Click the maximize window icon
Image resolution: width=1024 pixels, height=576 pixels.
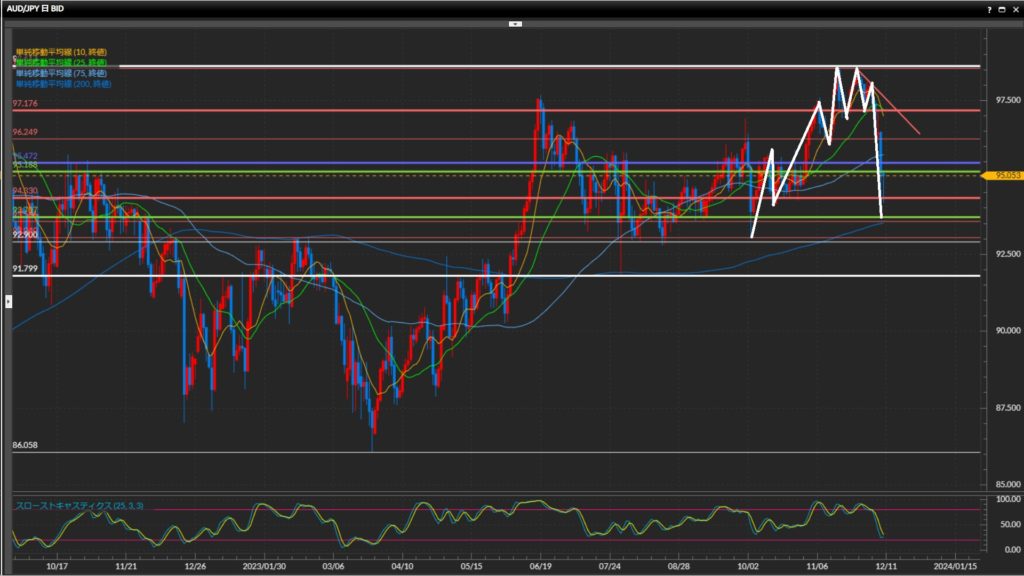(x=1001, y=8)
